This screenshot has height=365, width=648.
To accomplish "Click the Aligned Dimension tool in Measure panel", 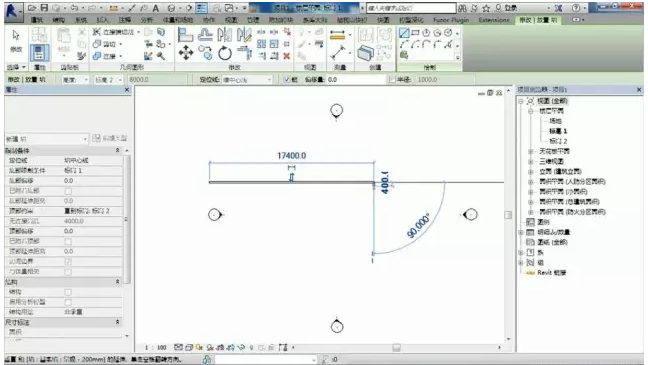I will pyautogui.click(x=337, y=36).
